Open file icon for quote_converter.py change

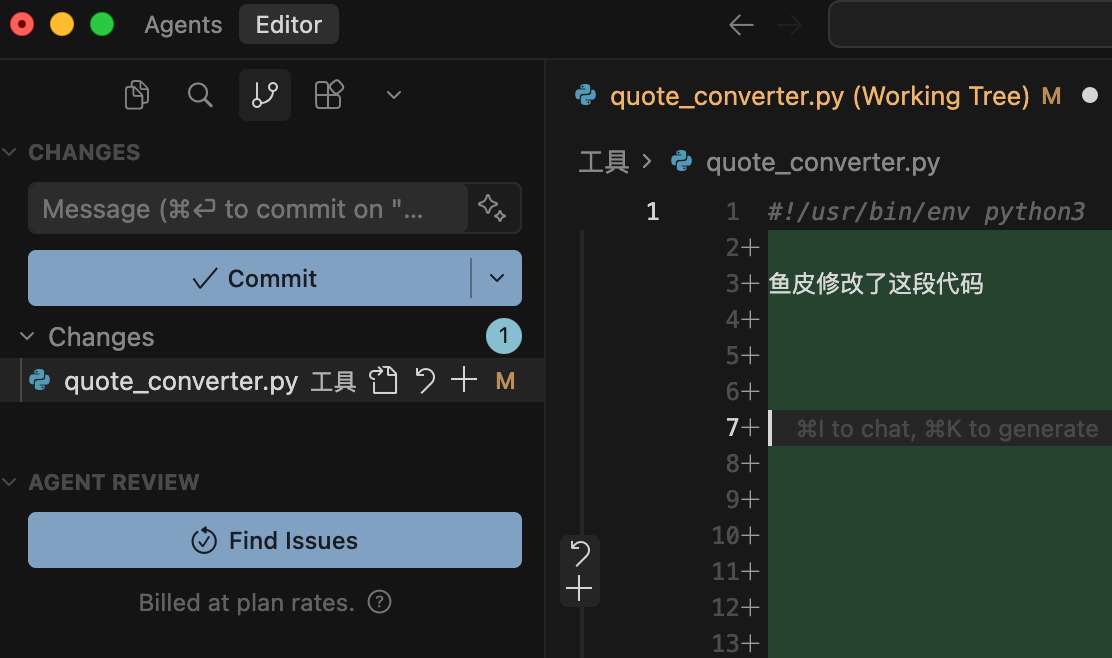383,381
